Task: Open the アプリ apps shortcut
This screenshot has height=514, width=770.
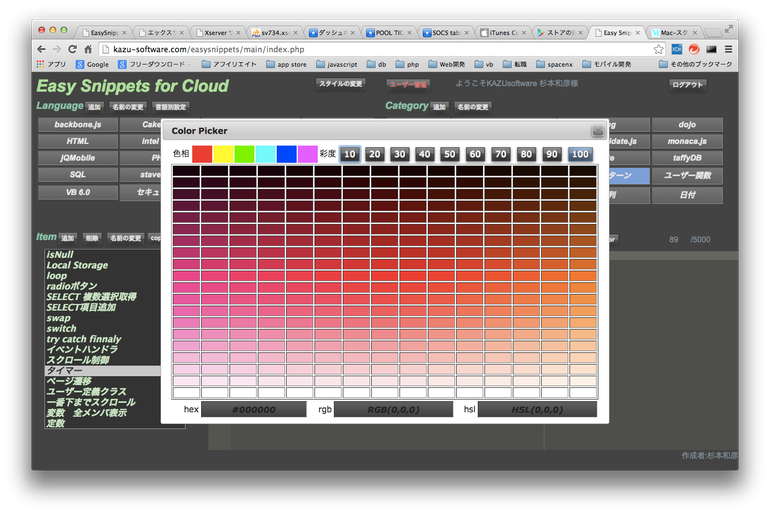Action: click(x=52, y=64)
